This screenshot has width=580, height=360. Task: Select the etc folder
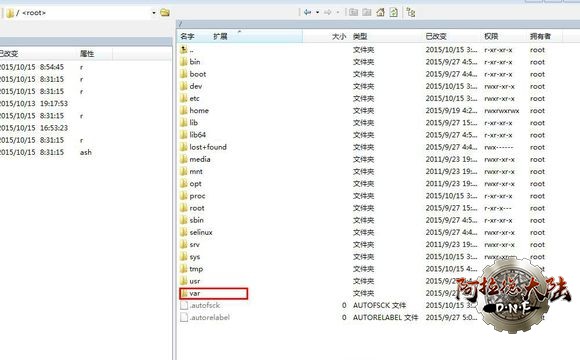coord(195,98)
